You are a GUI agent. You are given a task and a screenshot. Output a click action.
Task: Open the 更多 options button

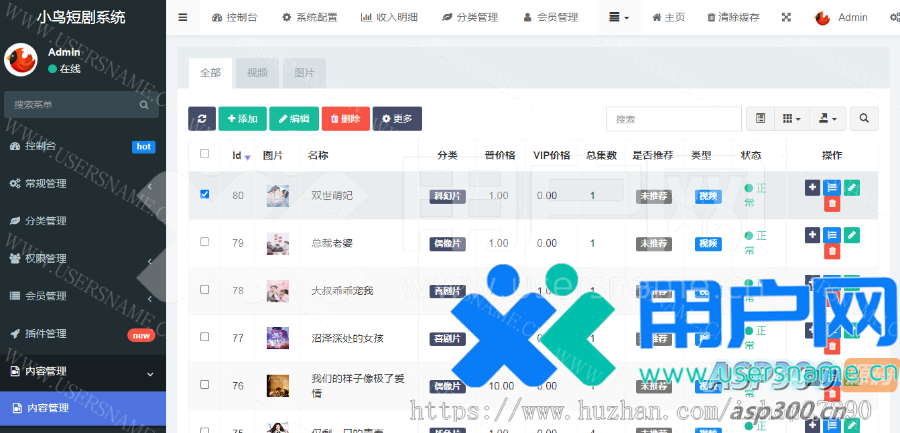[397, 119]
